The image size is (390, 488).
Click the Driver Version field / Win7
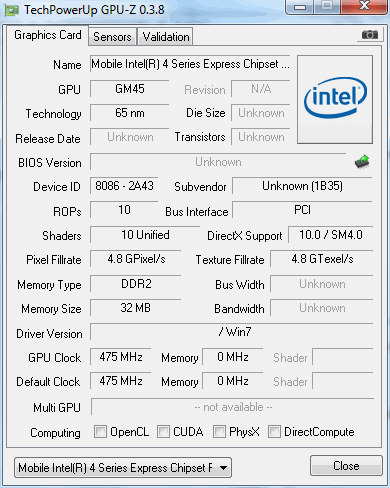(x=232, y=332)
